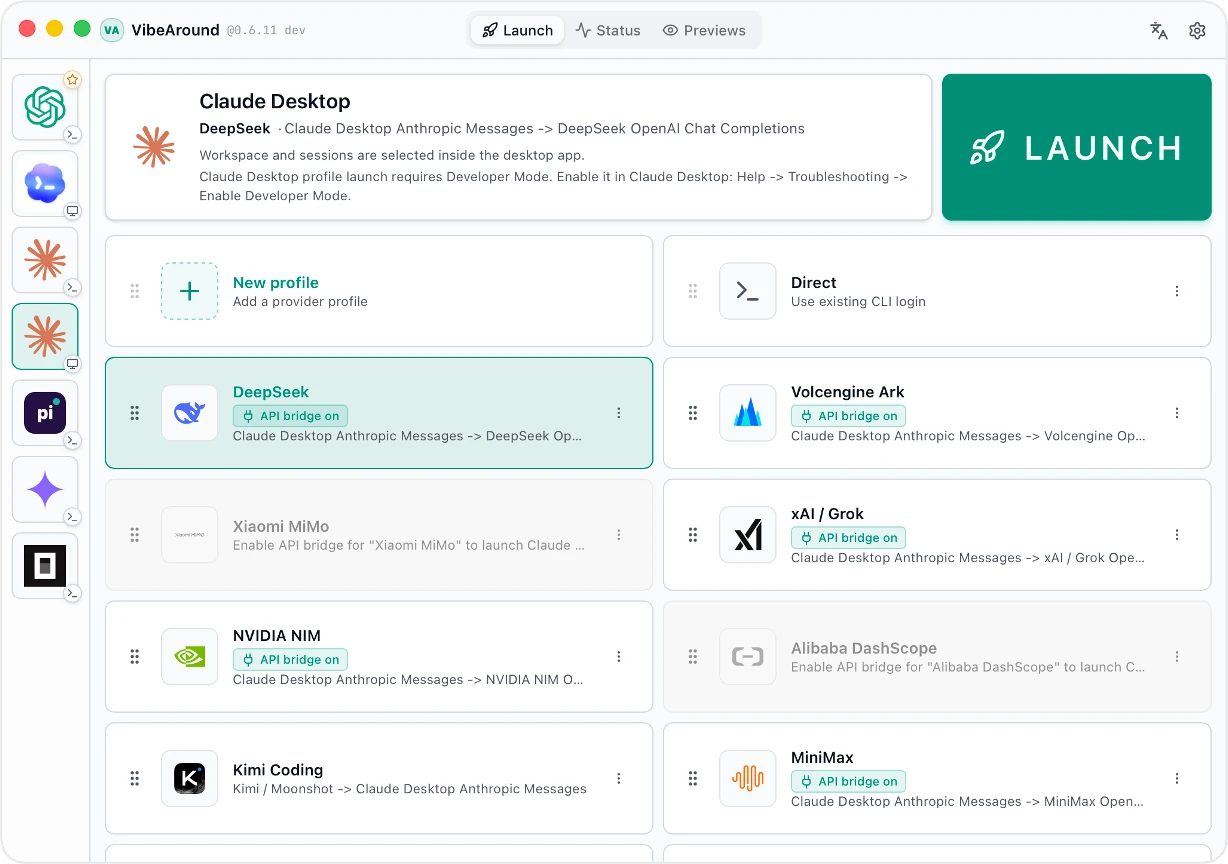Select the ChatGPT app in sidebar
Image resolution: width=1228 pixels, height=864 pixels.
45,107
